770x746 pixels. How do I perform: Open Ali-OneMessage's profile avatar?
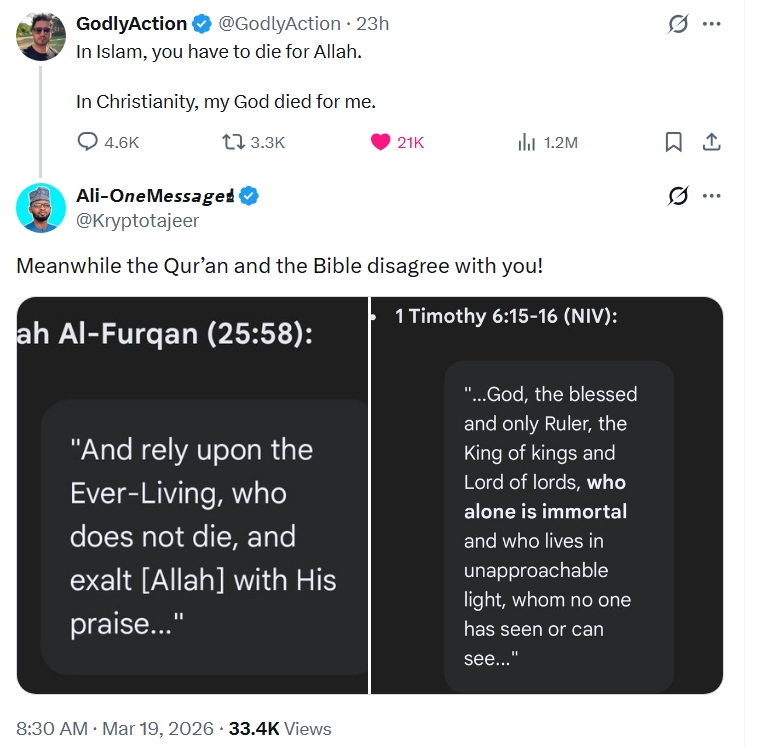pyautogui.click(x=41, y=208)
